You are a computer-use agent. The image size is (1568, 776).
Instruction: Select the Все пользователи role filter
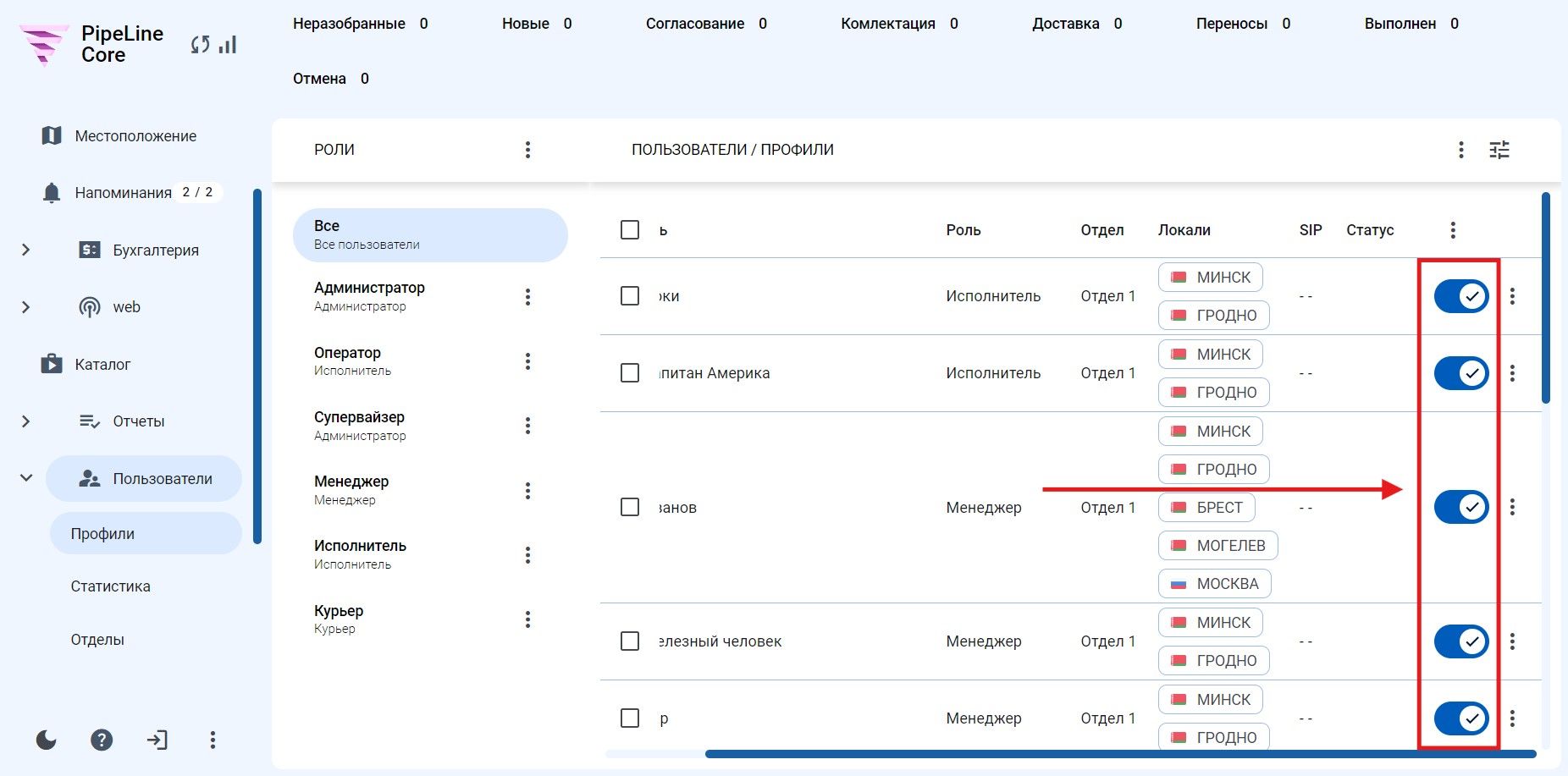tap(430, 235)
